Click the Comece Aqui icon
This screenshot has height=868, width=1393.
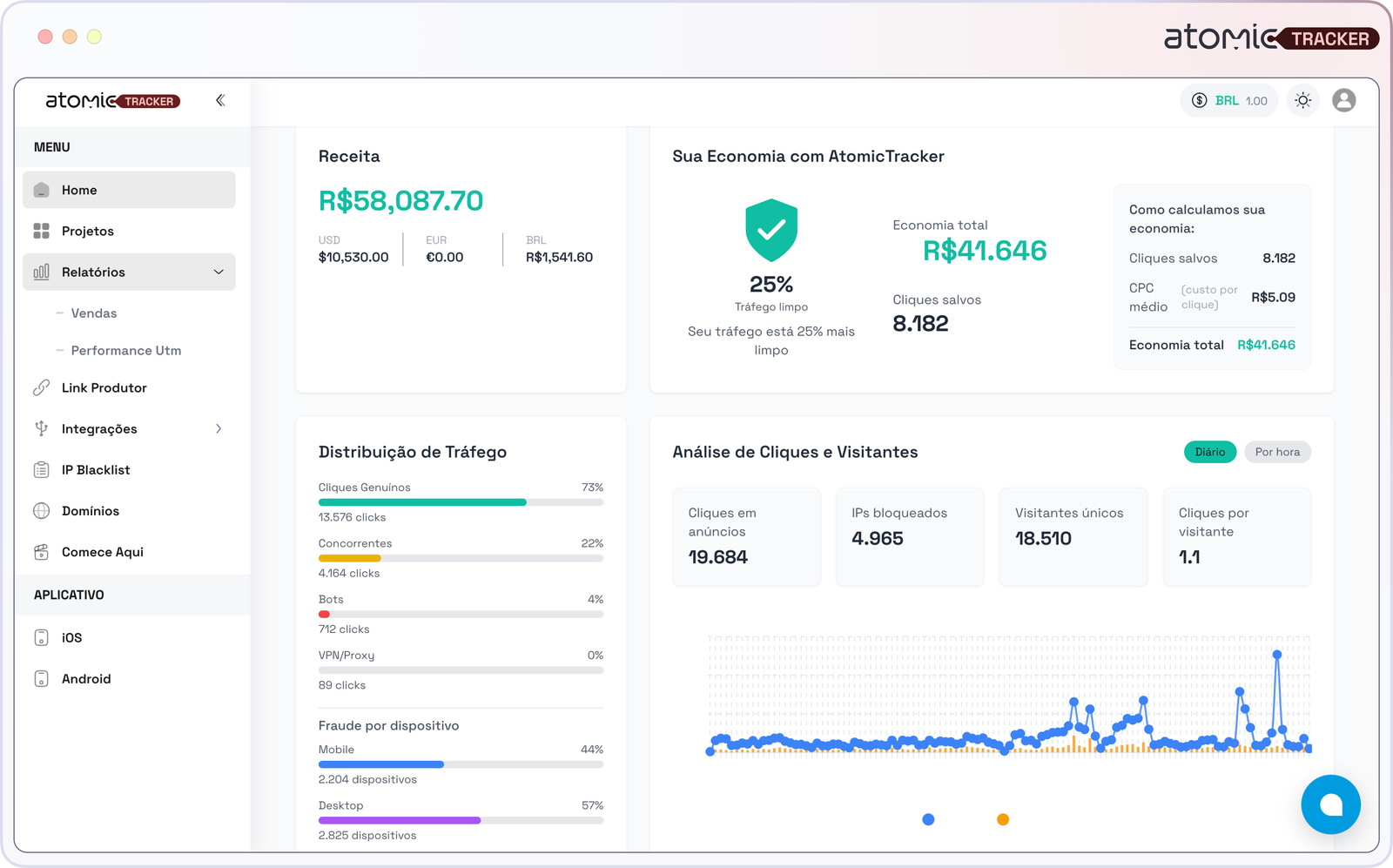point(41,552)
